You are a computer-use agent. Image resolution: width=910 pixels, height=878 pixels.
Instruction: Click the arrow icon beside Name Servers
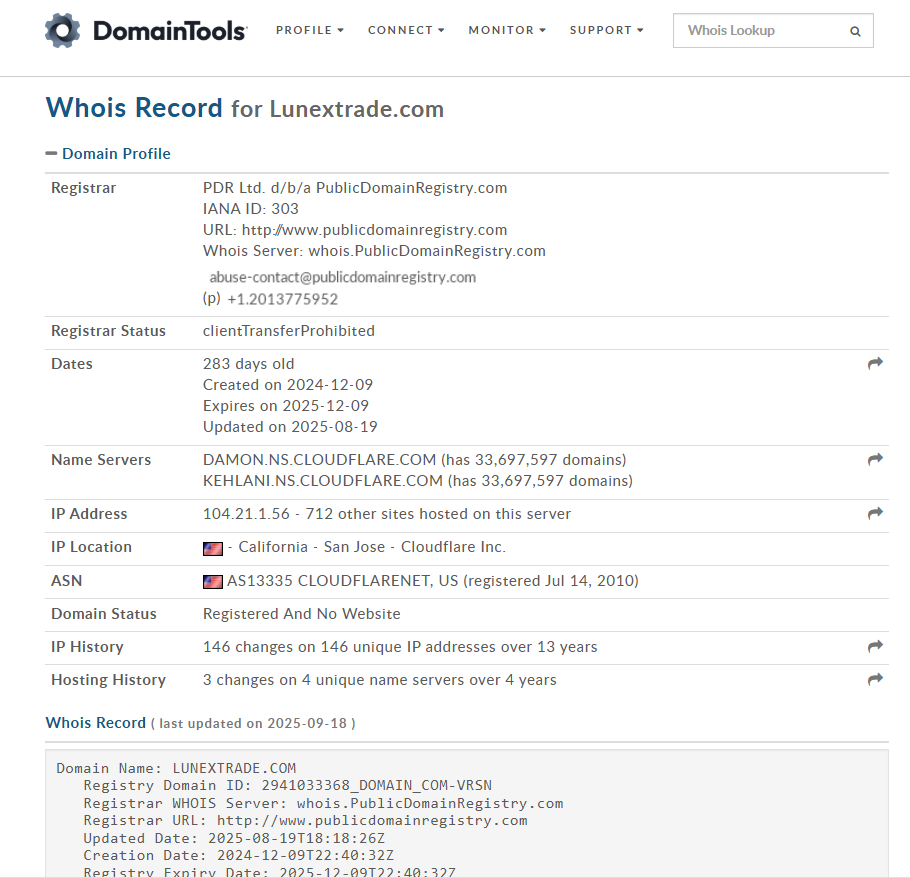click(875, 460)
